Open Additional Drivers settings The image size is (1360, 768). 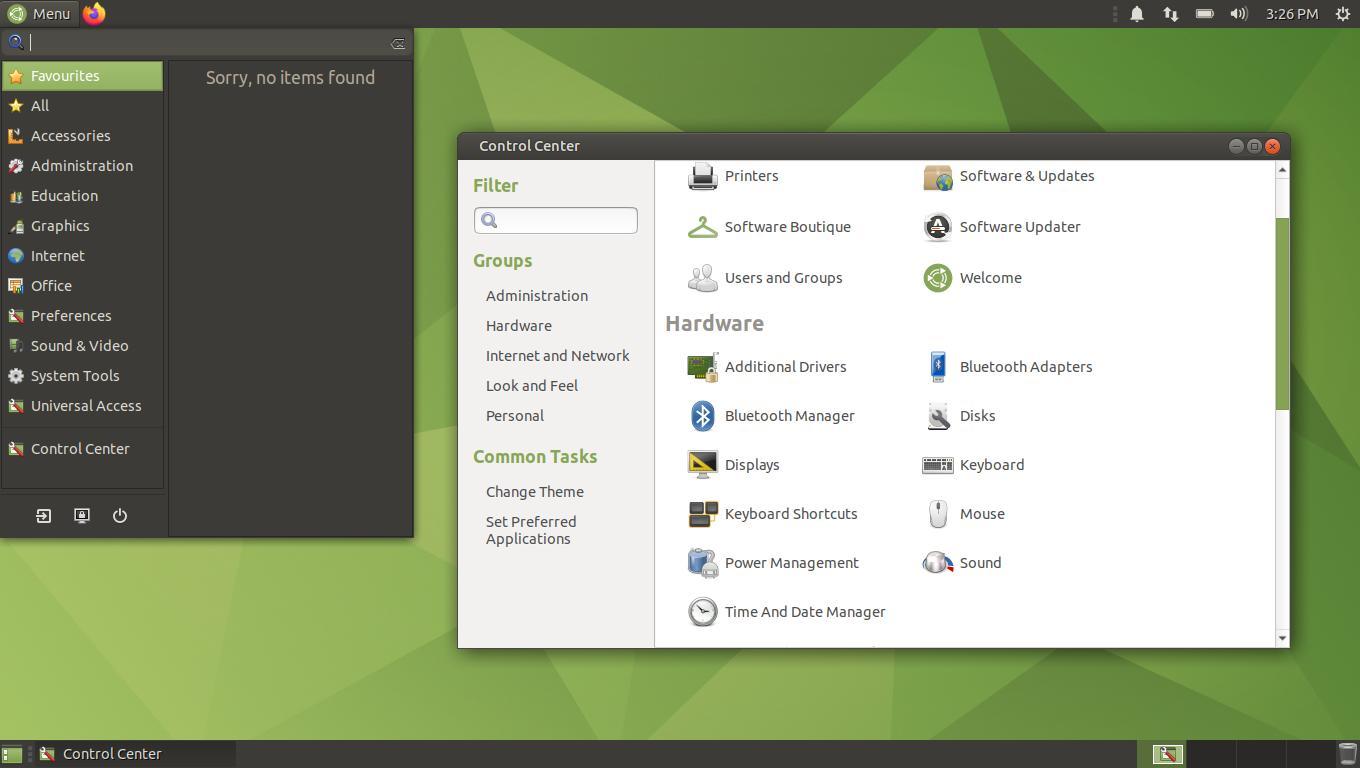tap(785, 366)
